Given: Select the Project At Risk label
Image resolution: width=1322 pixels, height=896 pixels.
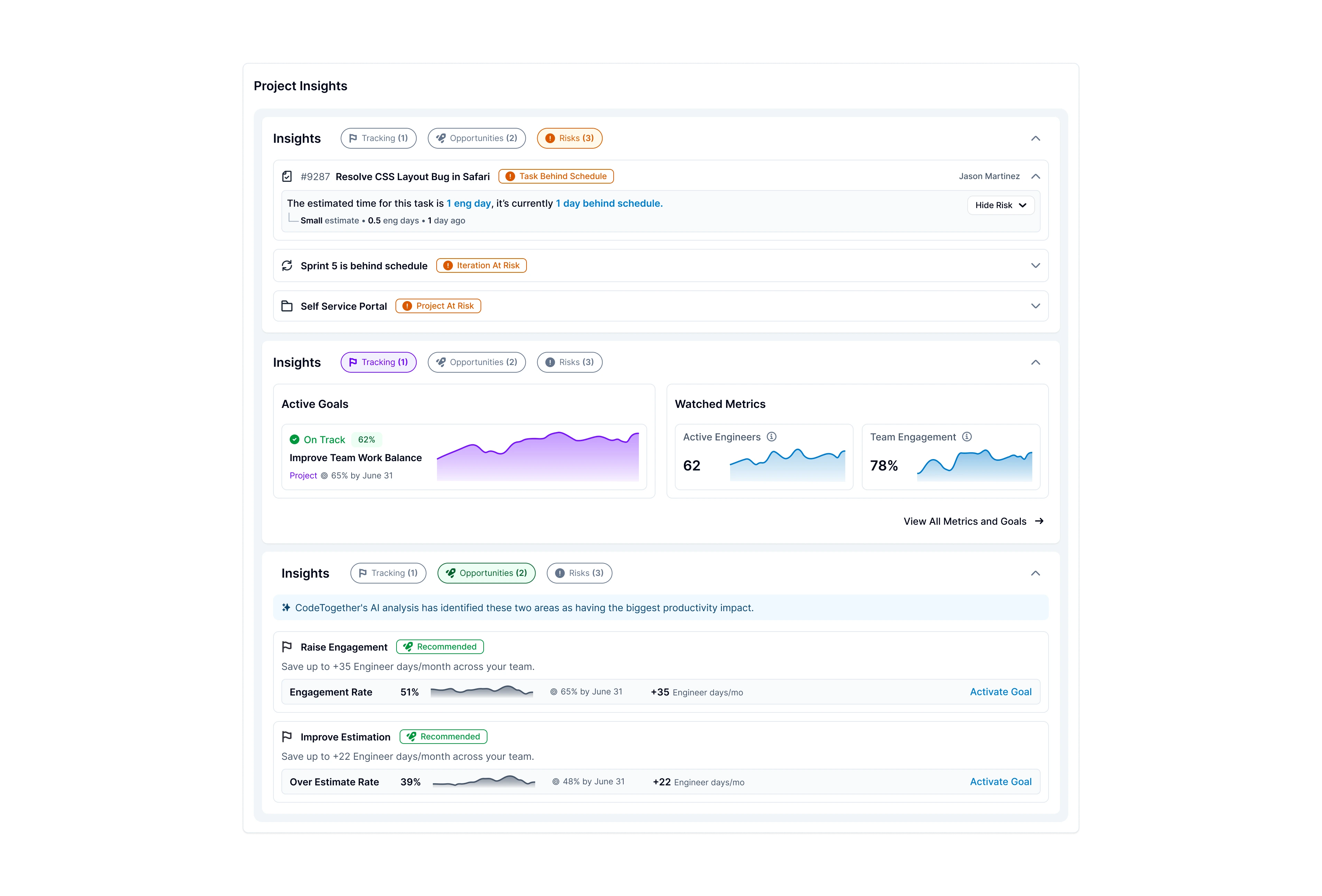Looking at the screenshot, I should (x=438, y=306).
